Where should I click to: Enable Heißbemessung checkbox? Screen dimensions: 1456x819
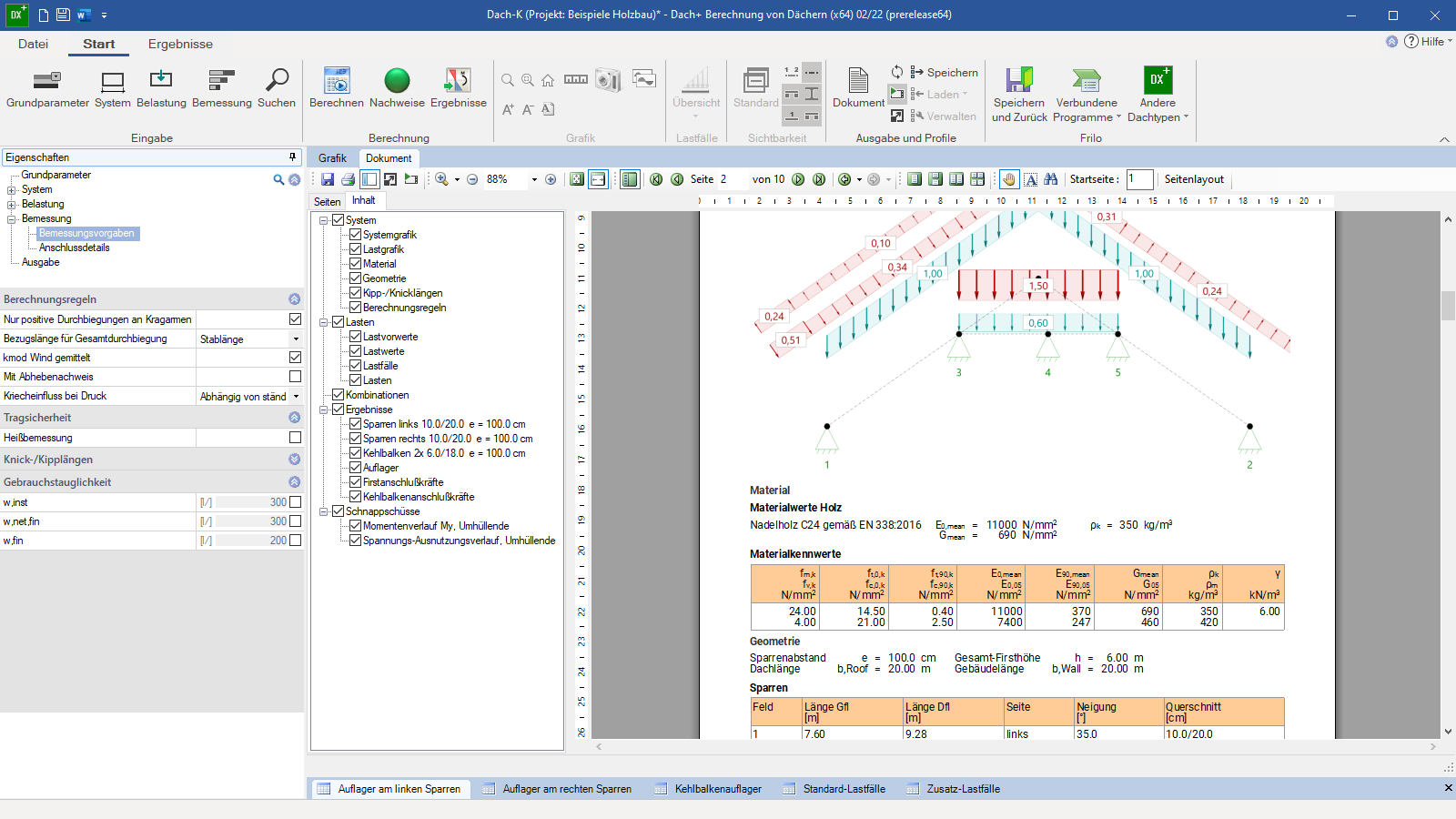click(x=295, y=438)
